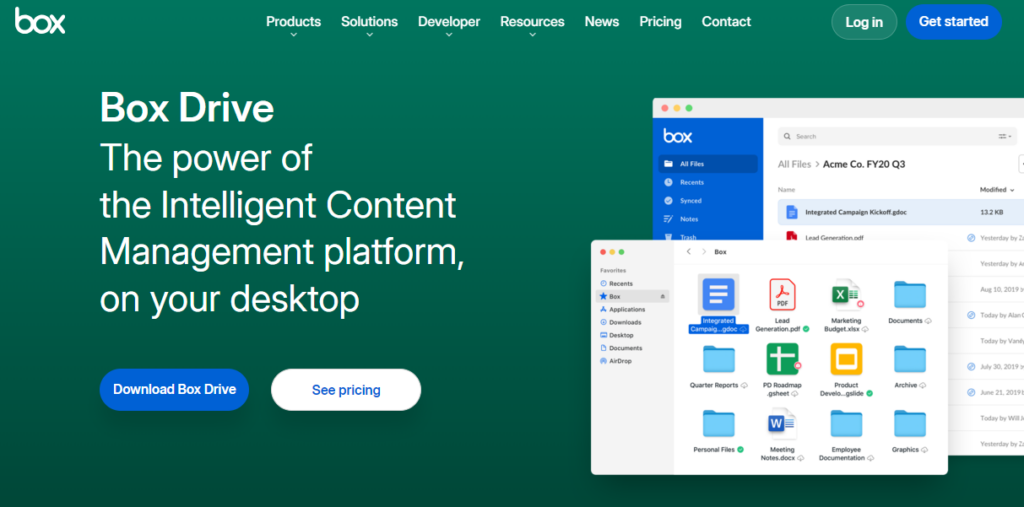Select the Meeting Notes.docx file icon
The image size is (1024, 507).
pos(782,423)
